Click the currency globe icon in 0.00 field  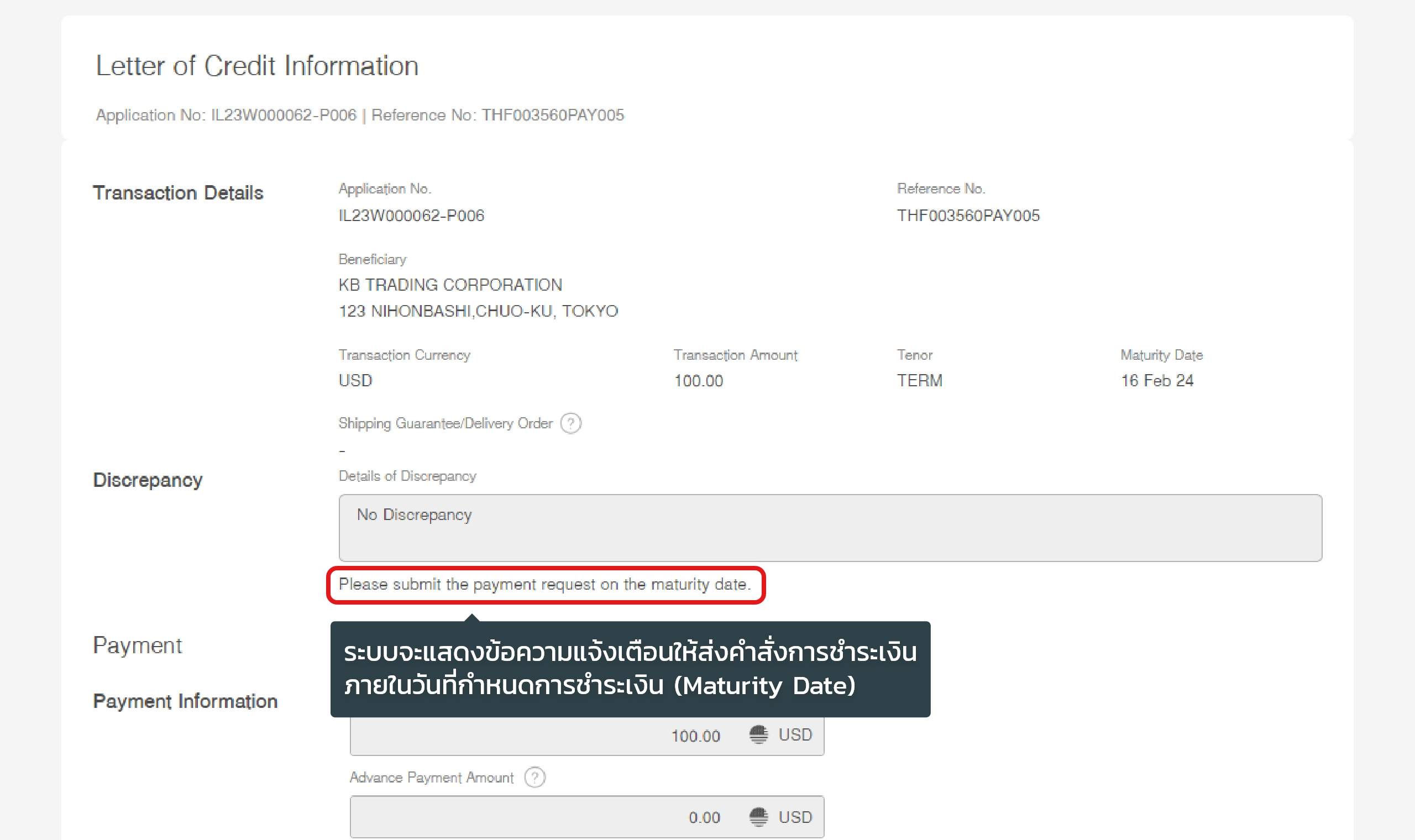click(758, 817)
